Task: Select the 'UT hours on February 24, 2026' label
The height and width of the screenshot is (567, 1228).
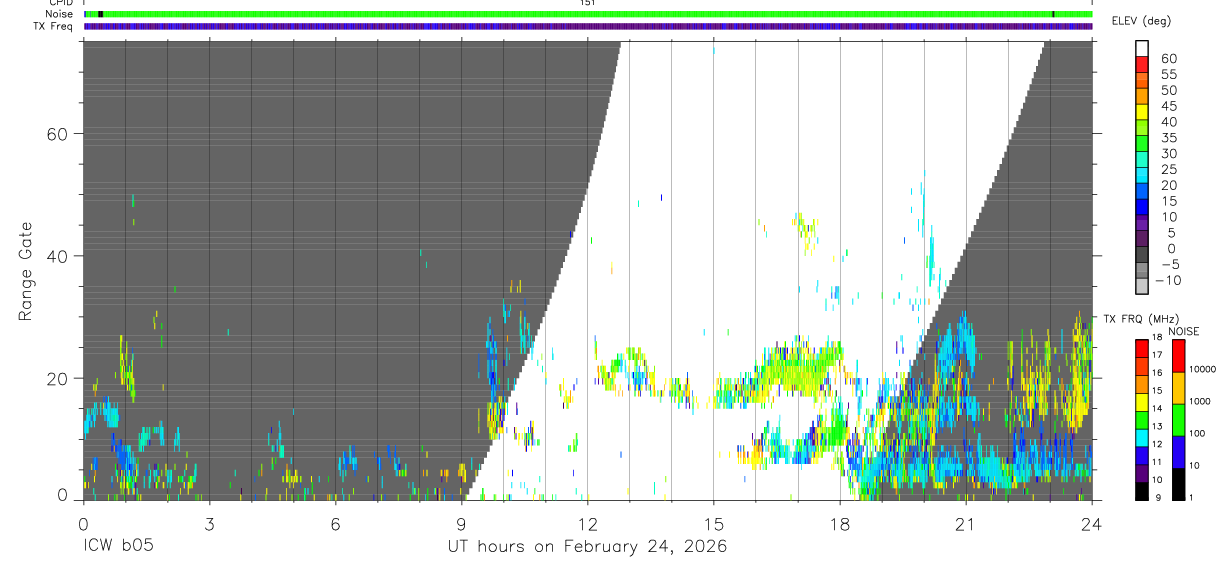Action: pos(587,547)
